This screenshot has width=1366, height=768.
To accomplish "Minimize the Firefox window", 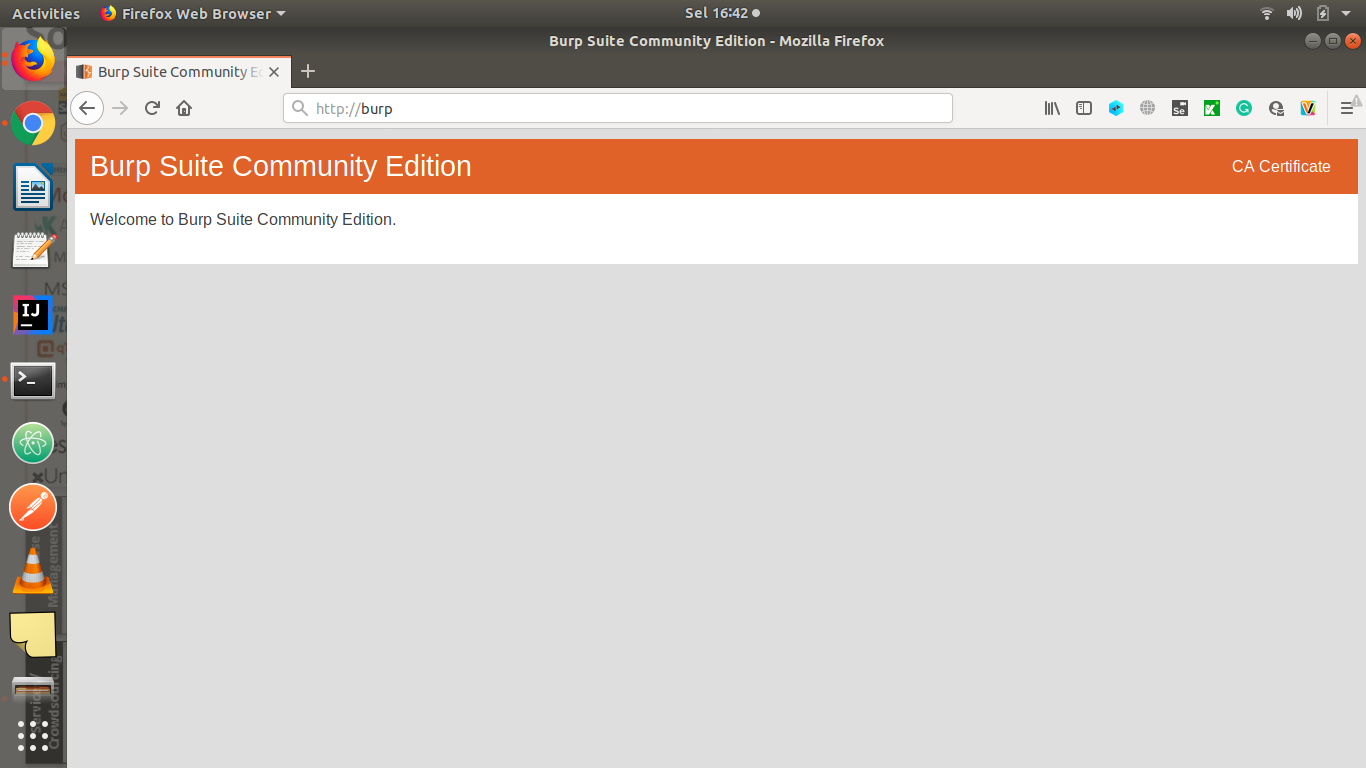I will 1313,41.
